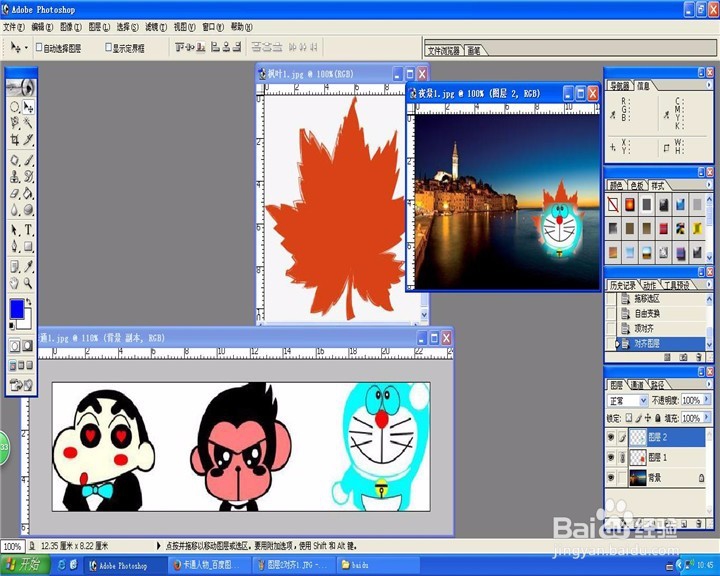The height and width of the screenshot is (576, 720).
Task: Click the blue foreground color swatch
Action: point(17,309)
